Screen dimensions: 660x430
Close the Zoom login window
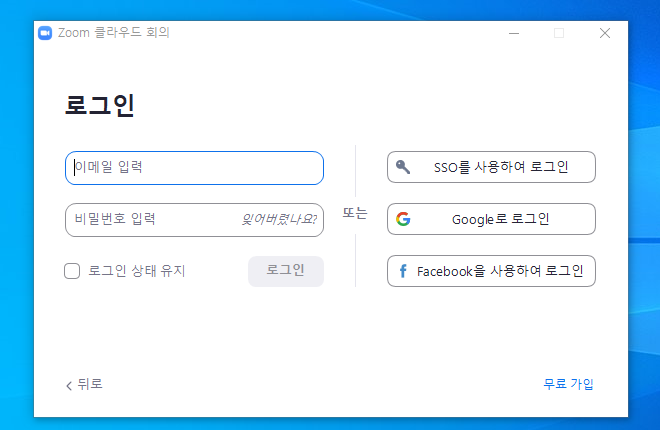(x=605, y=33)
